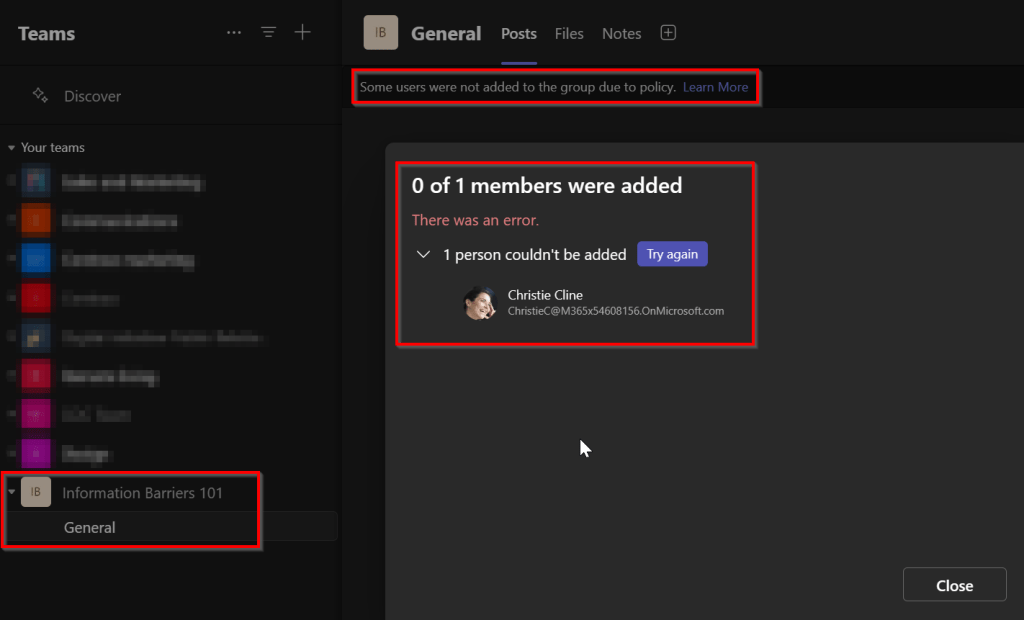Screen dimensions: 1024x620
Task: Click the Information Barriers 101 team avatar
Action: coord(36,492)
